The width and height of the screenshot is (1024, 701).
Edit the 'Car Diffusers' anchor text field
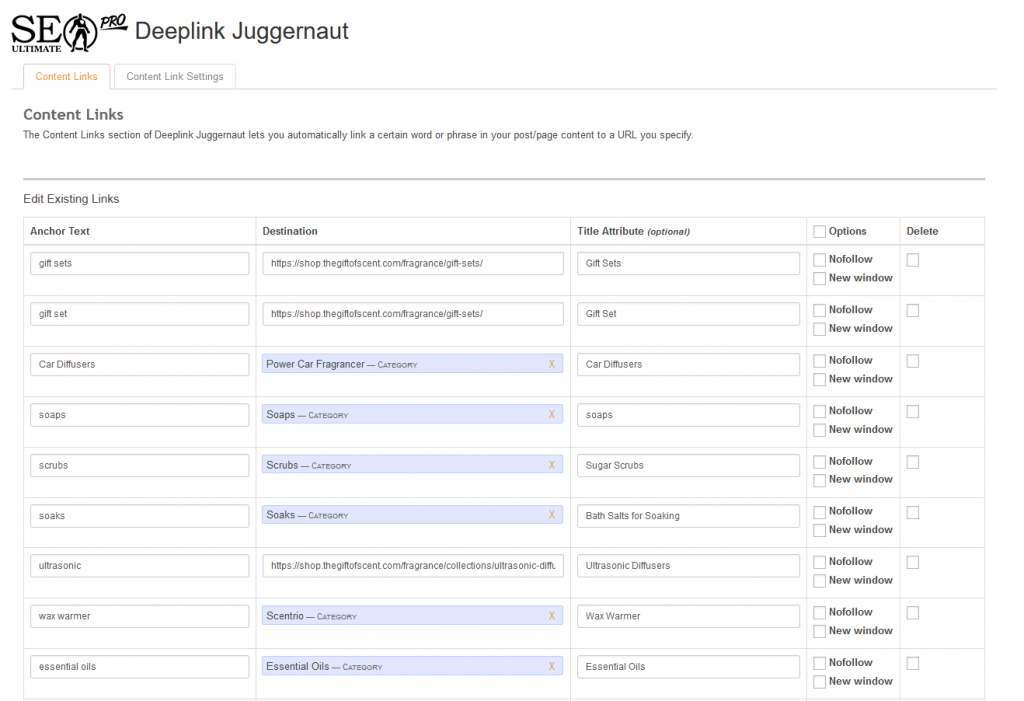click(139, 364)
